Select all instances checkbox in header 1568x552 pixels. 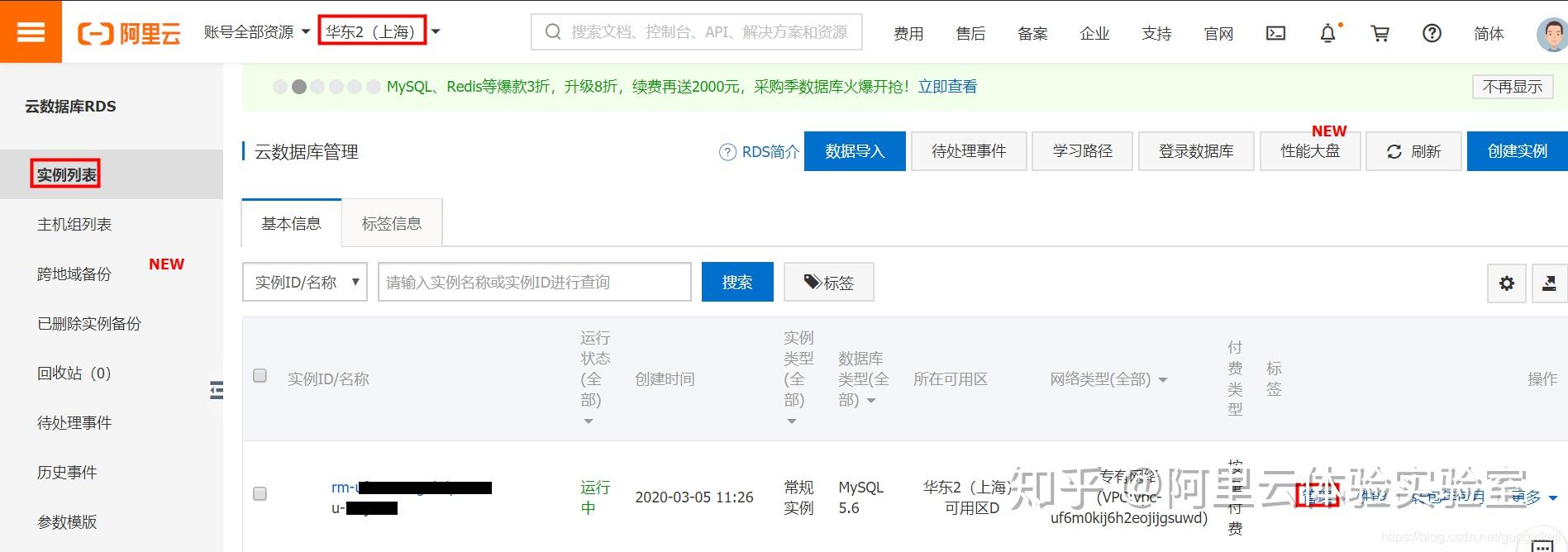pos(260,376)
